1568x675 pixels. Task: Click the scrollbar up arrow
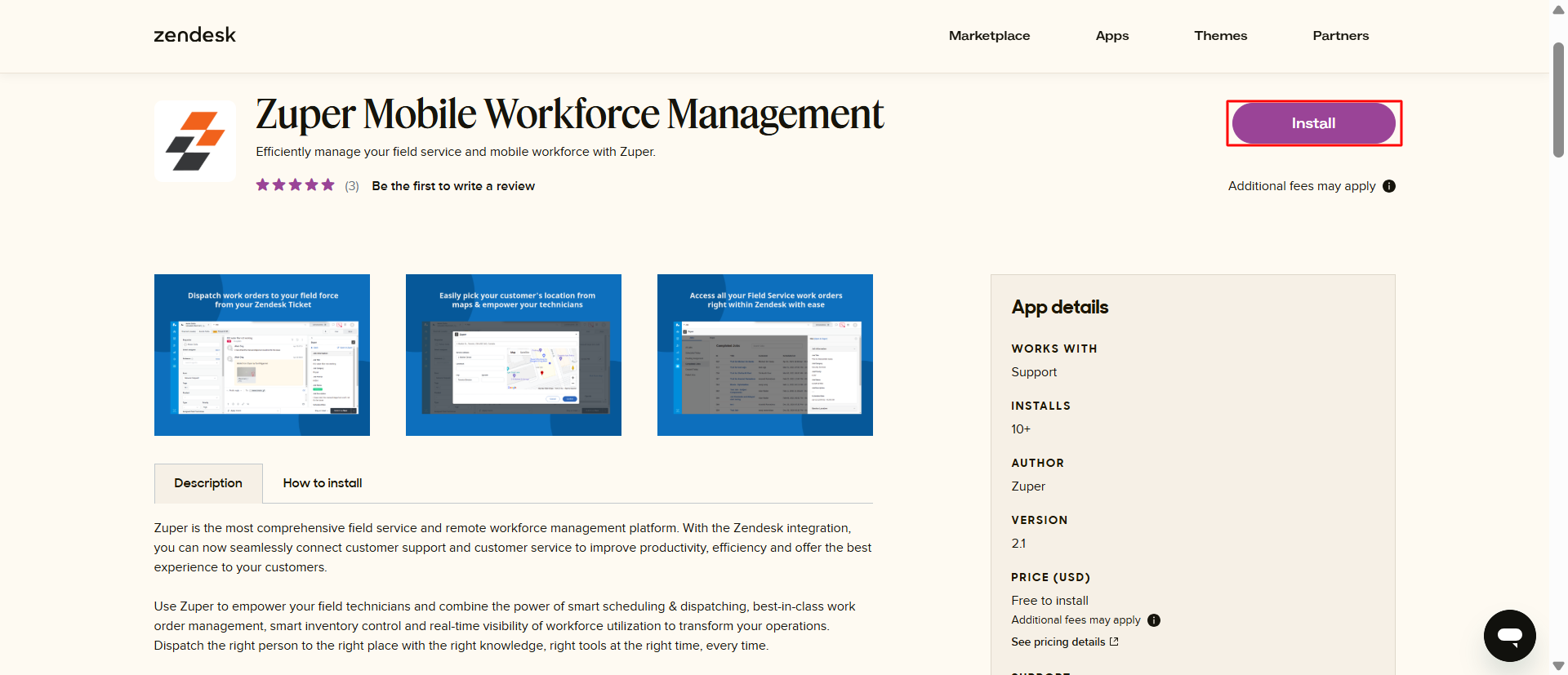1558,10
